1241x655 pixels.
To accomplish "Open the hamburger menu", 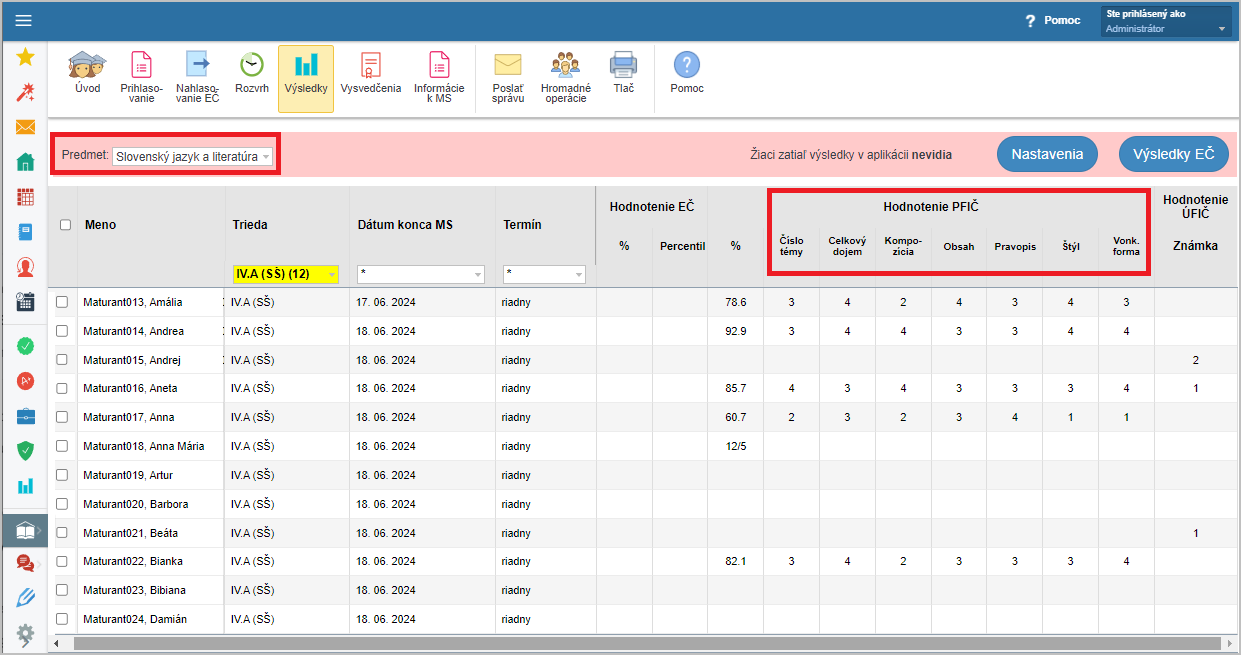I will pos(24,21).
